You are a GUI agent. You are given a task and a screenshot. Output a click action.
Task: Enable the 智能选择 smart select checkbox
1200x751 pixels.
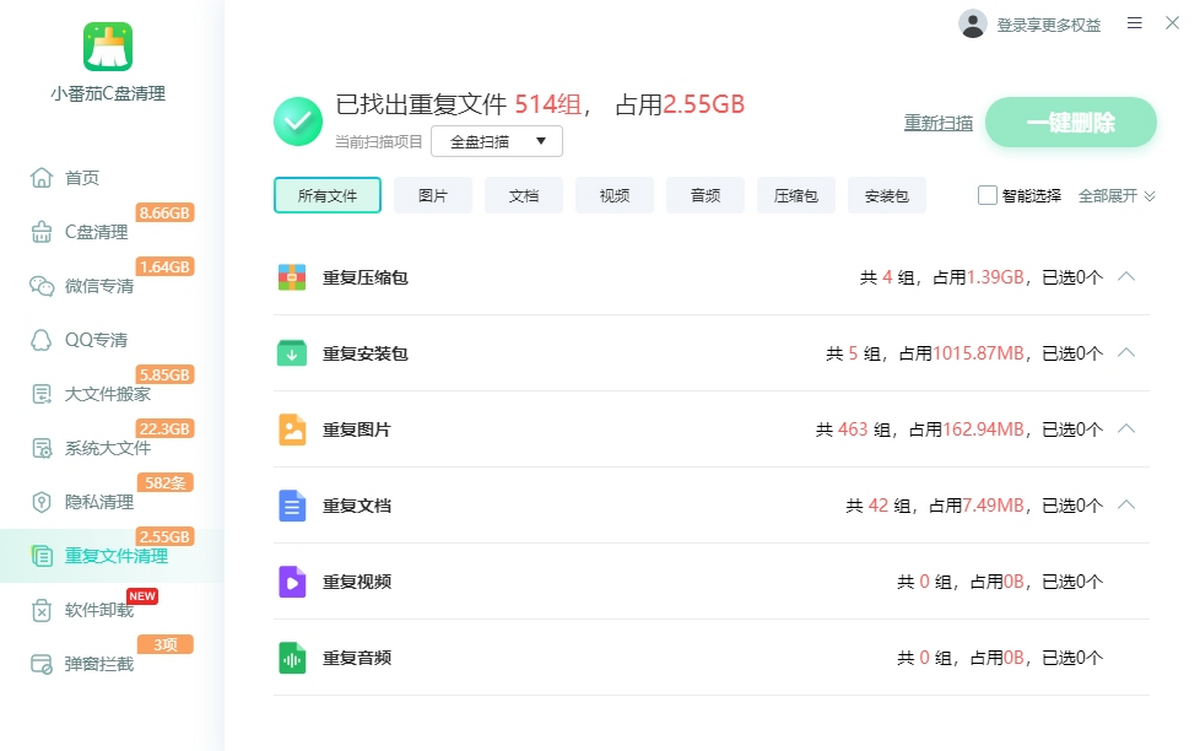988,196
